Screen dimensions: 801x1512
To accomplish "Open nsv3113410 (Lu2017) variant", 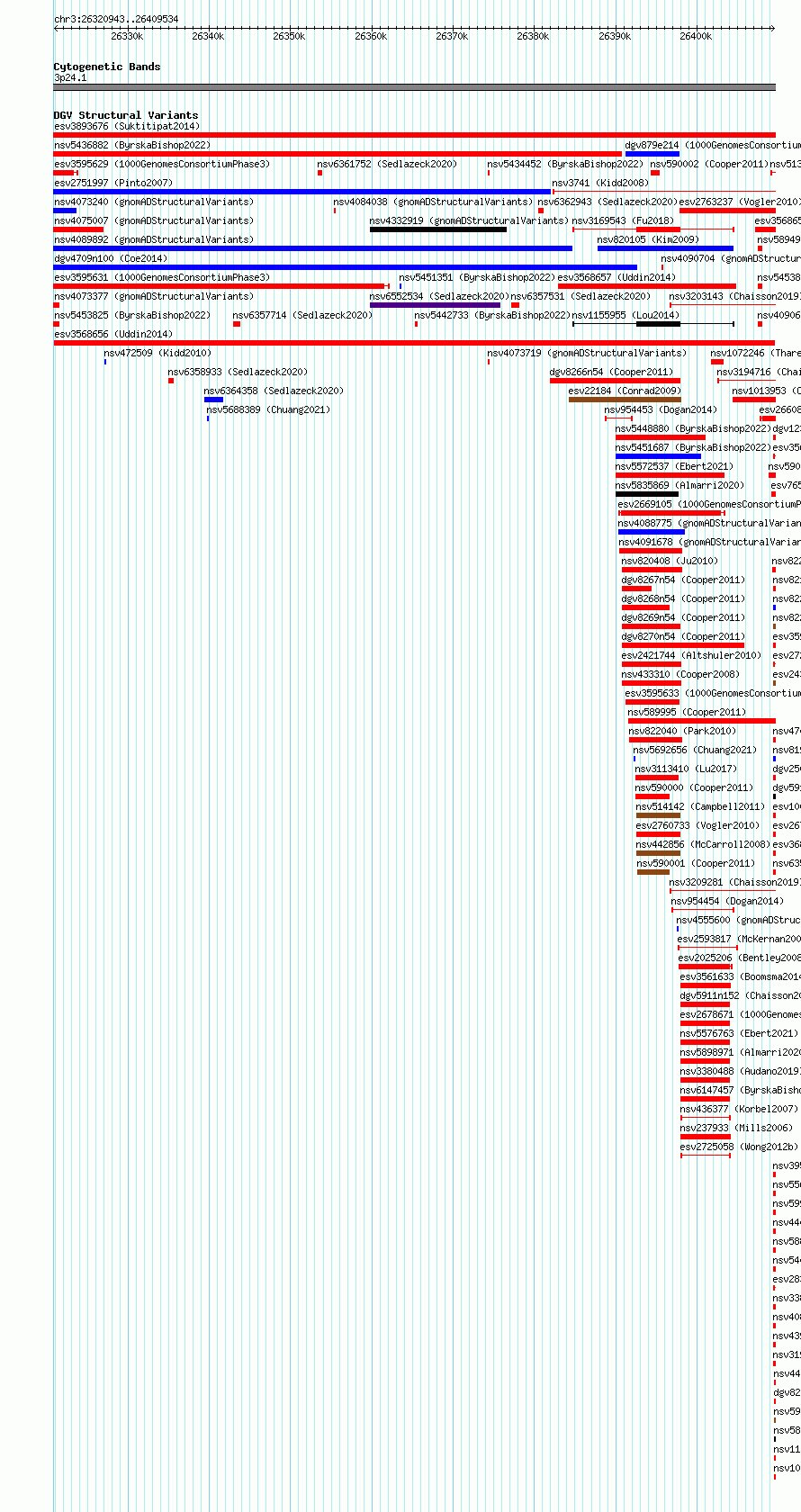I will (x=687, y=769).
